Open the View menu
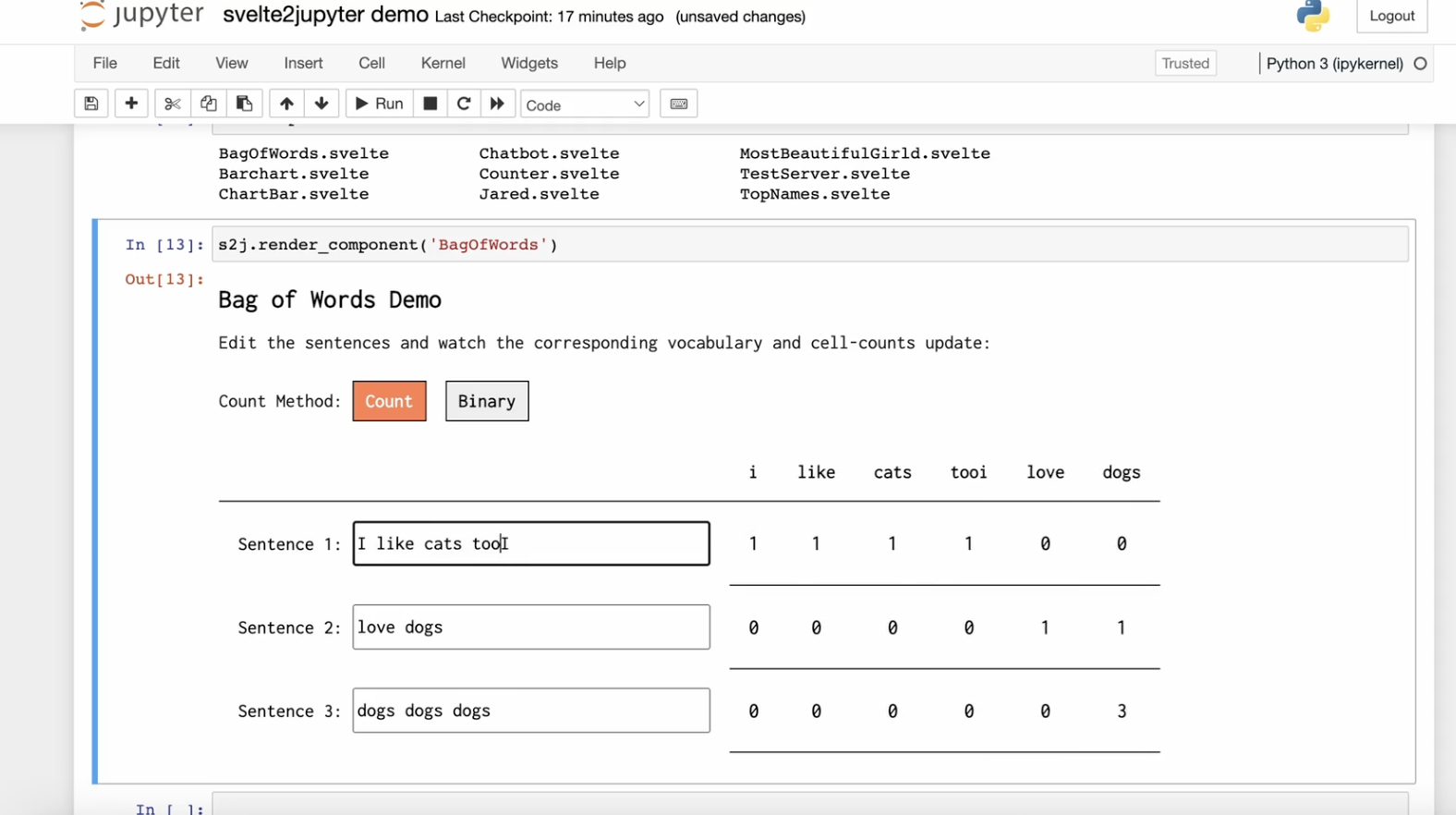The image size is (1456, 815). coord(232,63)
